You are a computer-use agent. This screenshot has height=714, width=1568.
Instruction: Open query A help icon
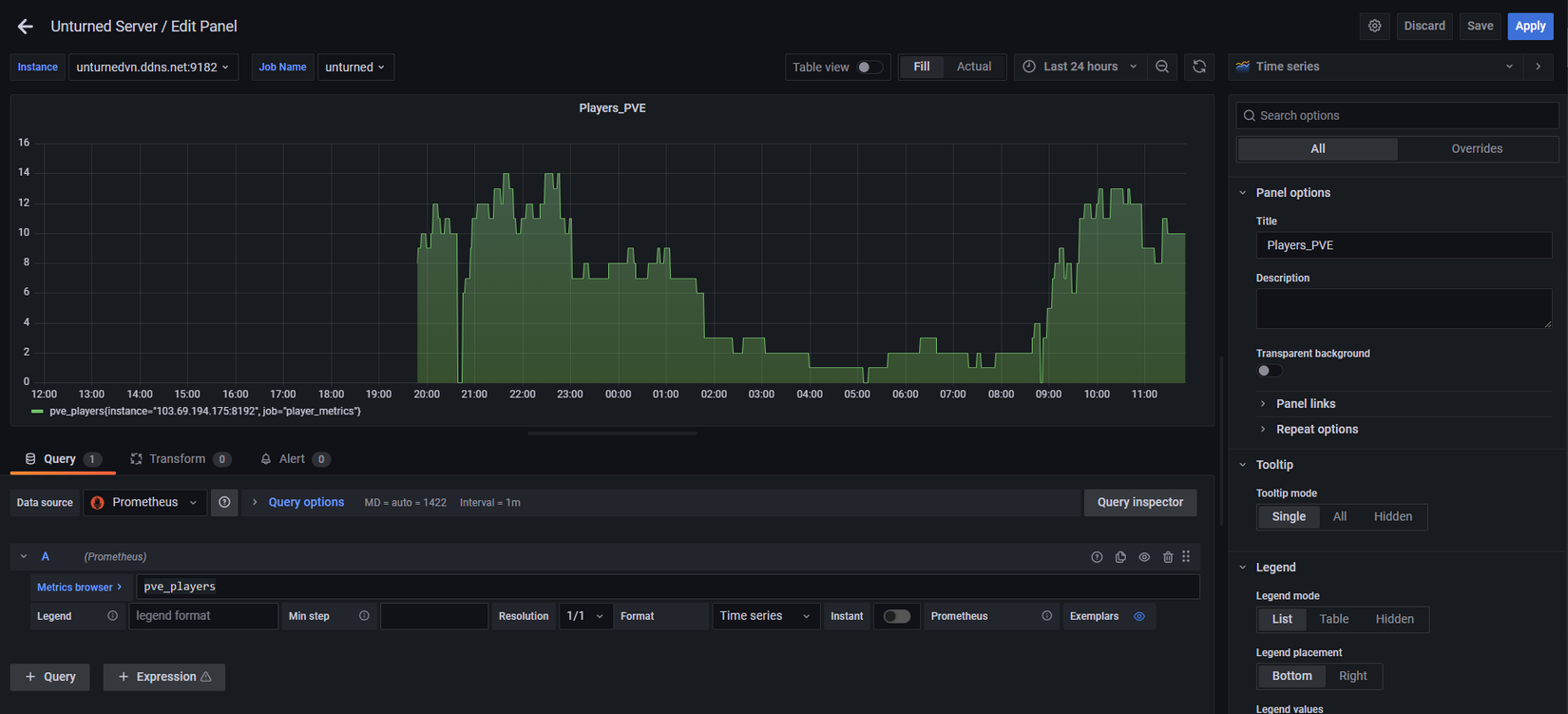(x=1097, y=557)
